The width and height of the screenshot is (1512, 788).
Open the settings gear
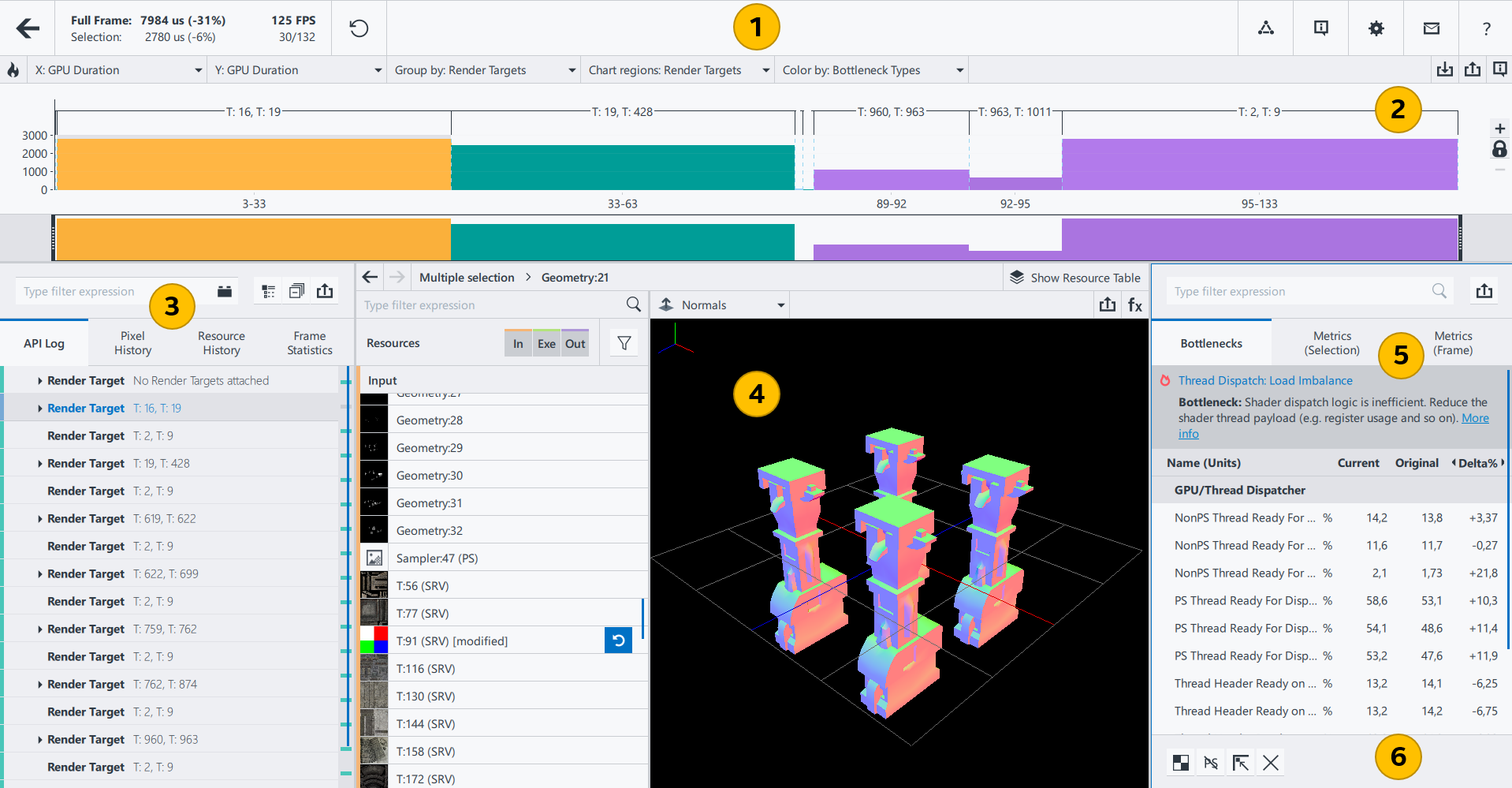point(1376,28)
